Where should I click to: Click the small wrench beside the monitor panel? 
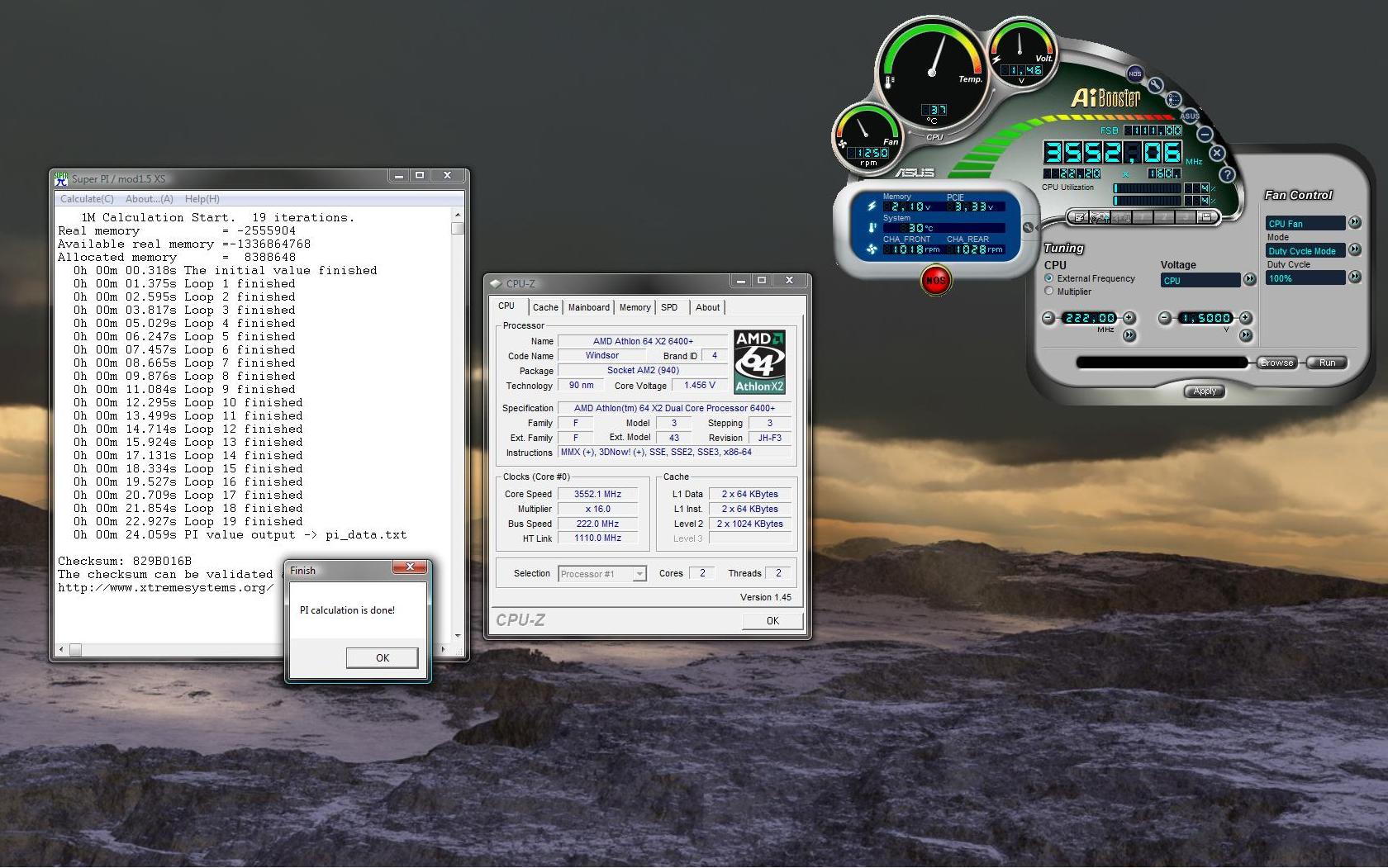1029,227
